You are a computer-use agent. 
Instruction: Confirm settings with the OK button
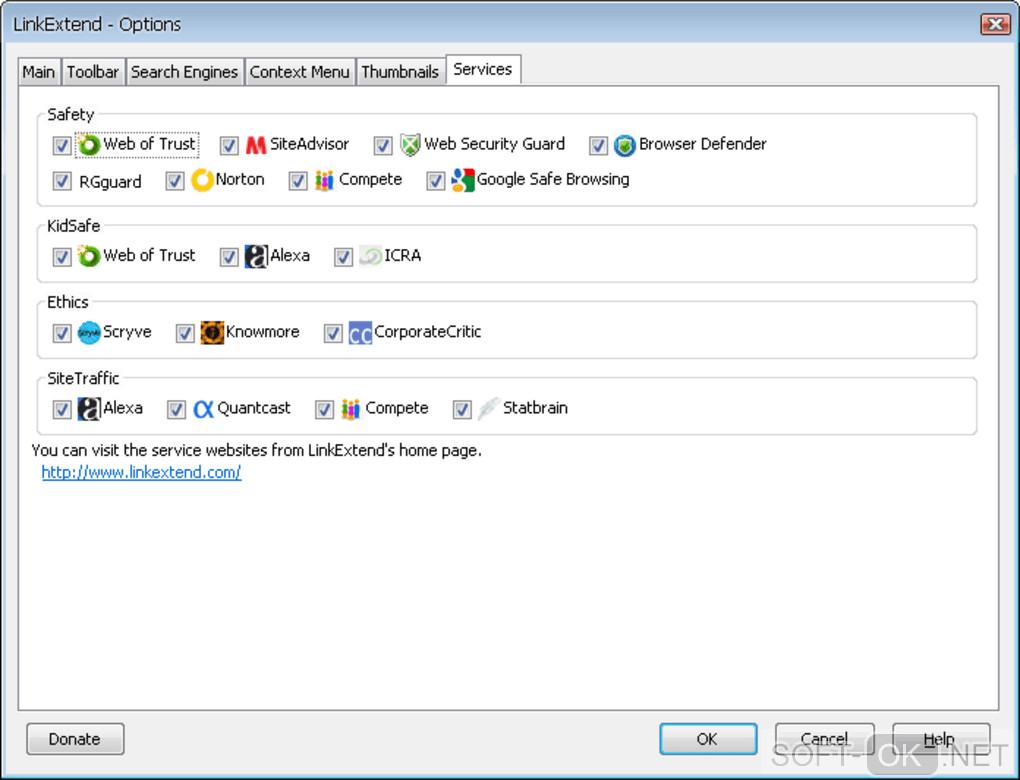[x=708, y=739]
